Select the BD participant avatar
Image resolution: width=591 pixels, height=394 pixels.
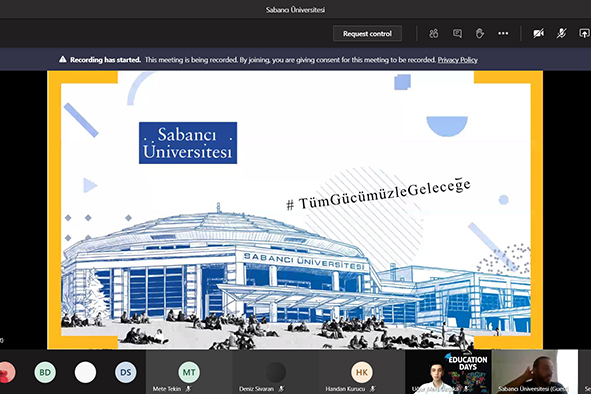tap(45, 372)
